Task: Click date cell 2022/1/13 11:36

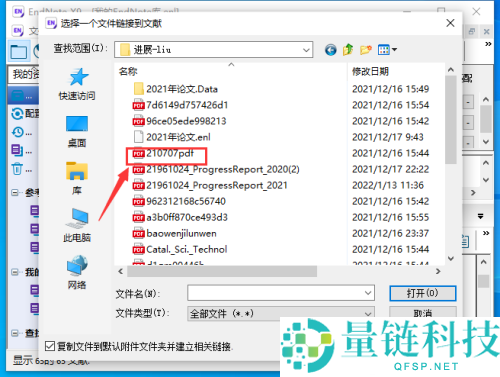Action: point(388,185)
